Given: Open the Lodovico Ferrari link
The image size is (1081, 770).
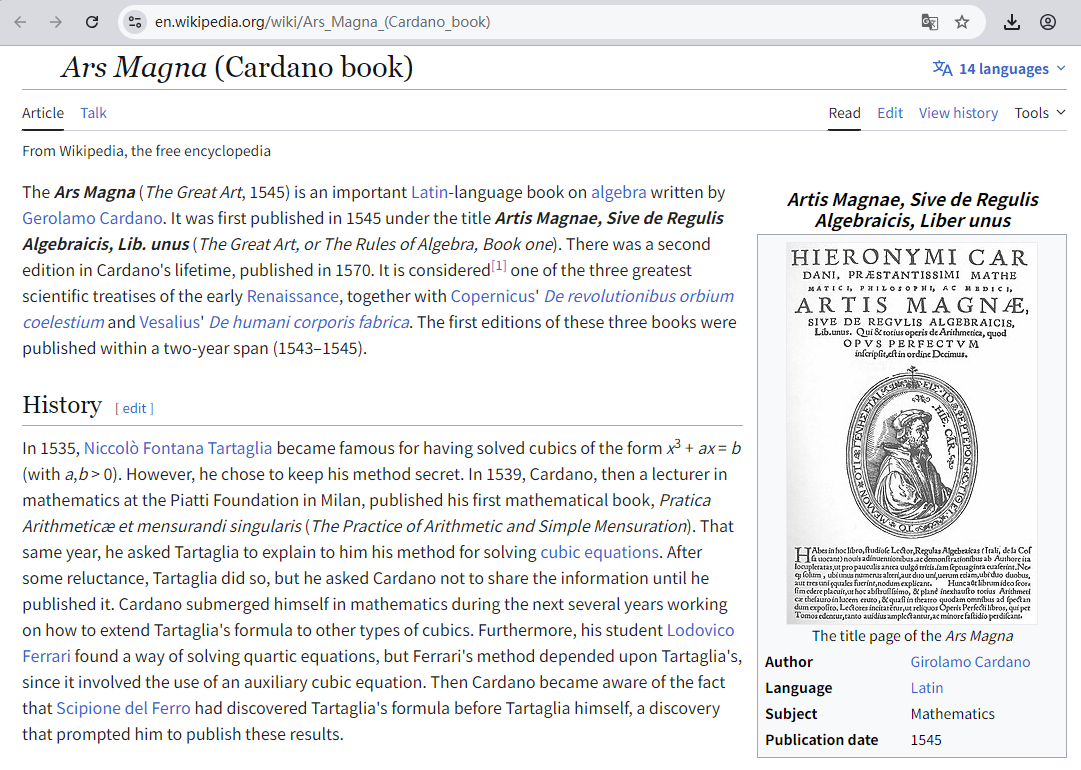Looking at the screenshot, I should pos(700,631).
